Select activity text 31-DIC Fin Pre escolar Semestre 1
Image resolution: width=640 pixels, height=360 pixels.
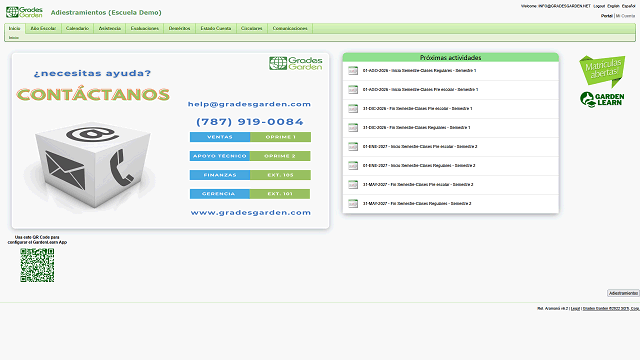coord(417,109)
